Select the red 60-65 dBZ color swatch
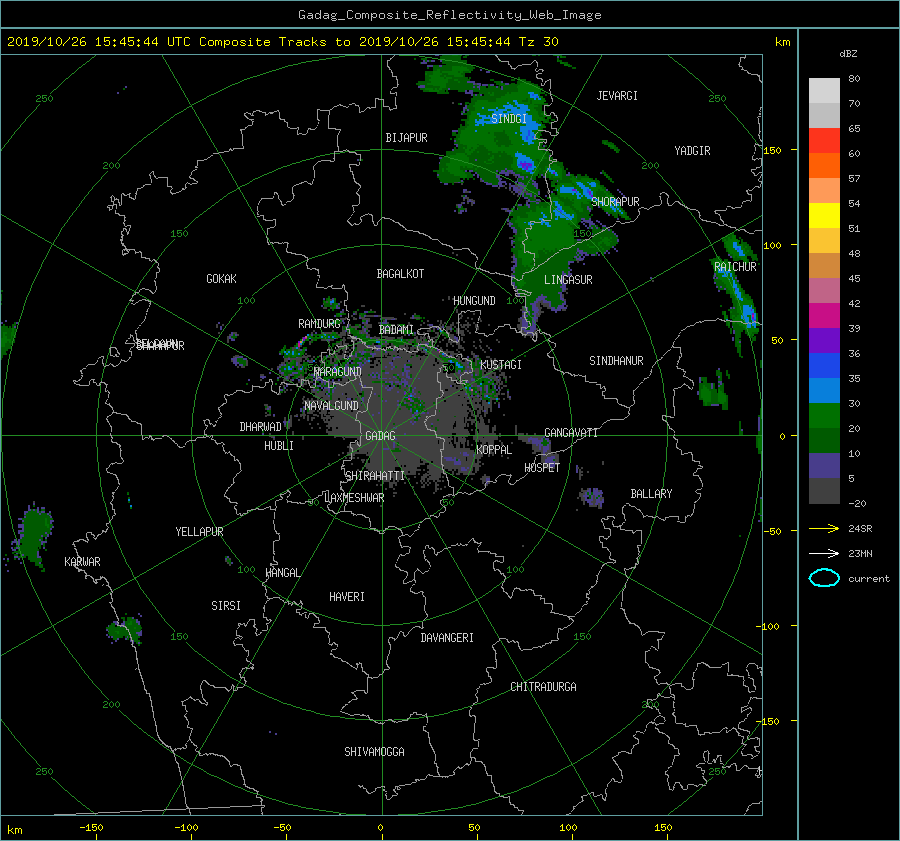This screenshot has height=841, width=900. click(824, 141)
